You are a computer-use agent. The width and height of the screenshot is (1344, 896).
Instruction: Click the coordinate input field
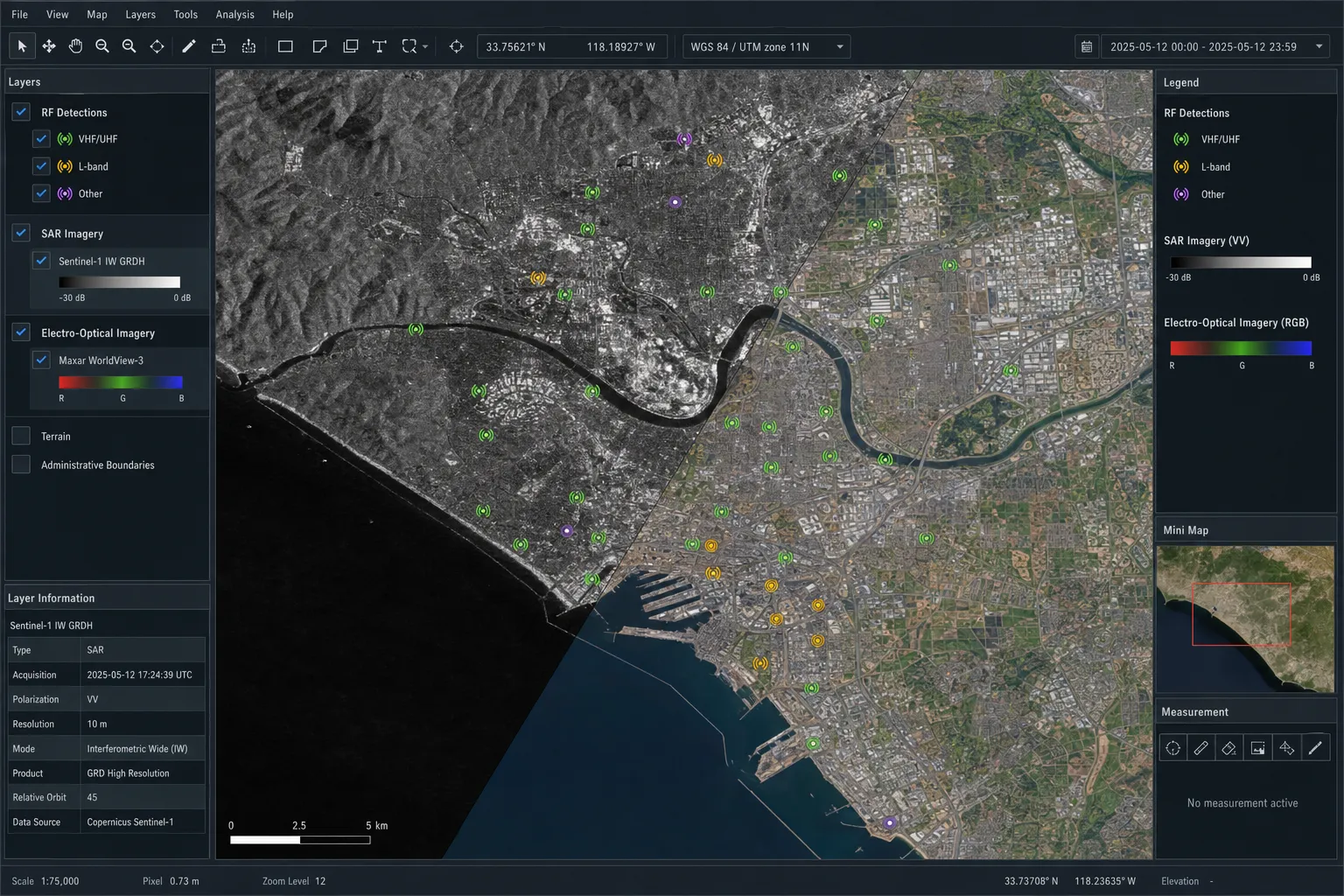pos(571,47)
